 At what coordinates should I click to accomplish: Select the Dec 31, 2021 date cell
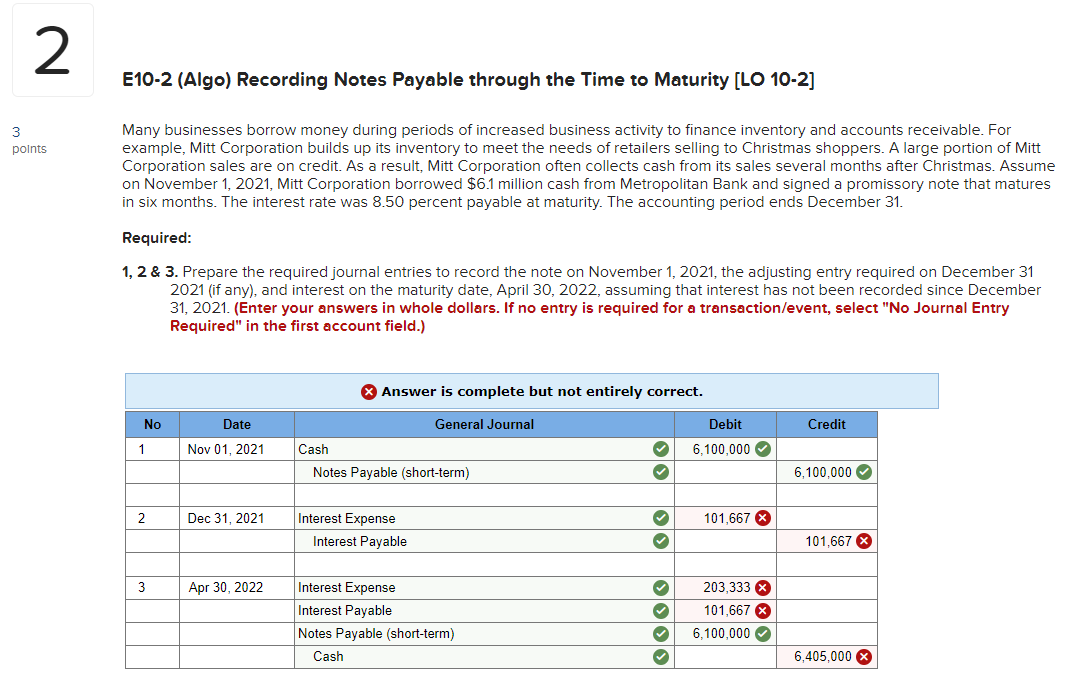(x=236, y=518)
